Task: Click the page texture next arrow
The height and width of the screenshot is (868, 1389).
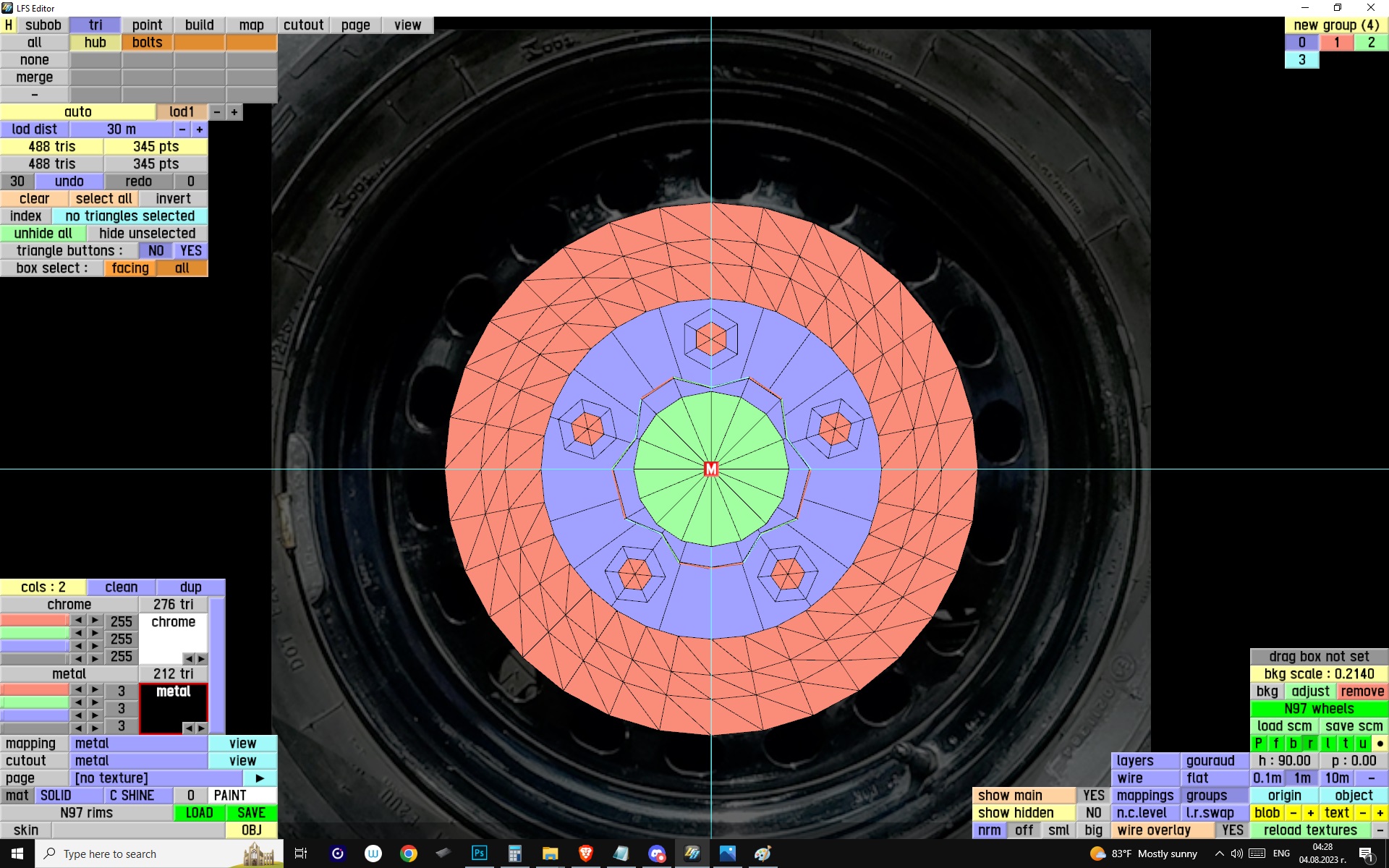Action: coord(260,778)
